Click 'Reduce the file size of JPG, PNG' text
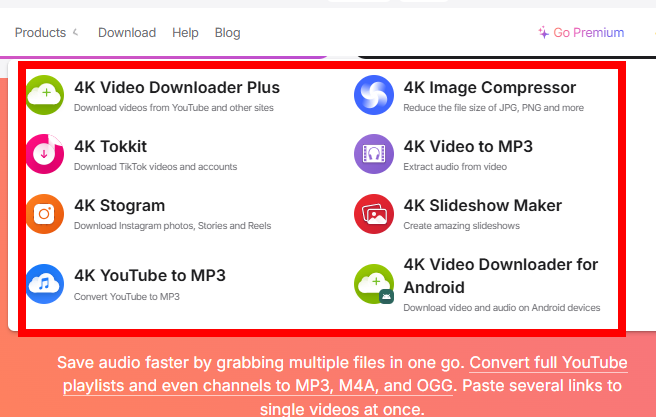Screen dimensions: 656x417 (x=494, y=107)
